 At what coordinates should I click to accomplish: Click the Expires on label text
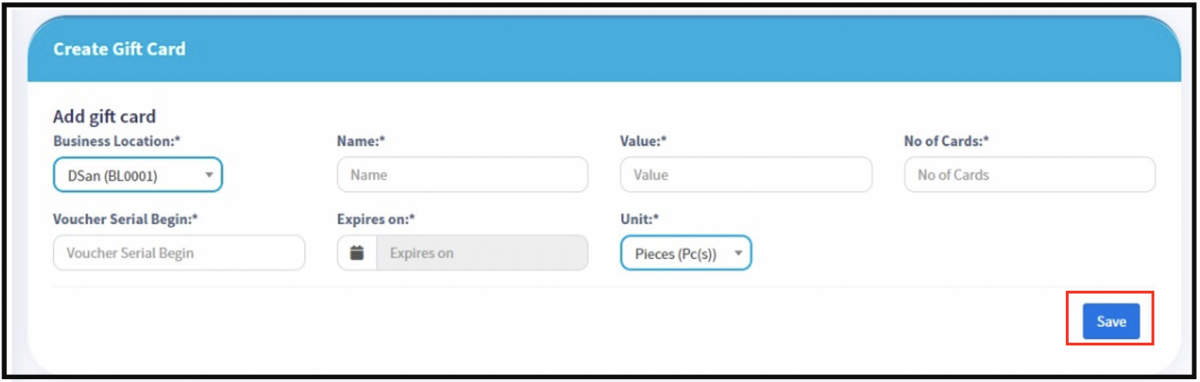click(376, 219)
